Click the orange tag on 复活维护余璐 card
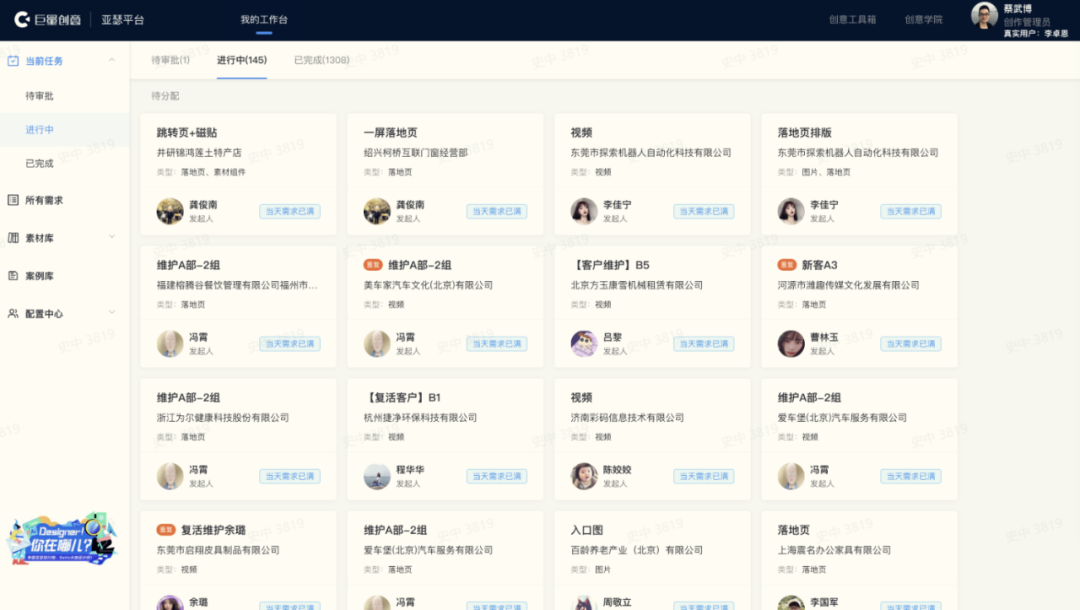 (166, 529)
